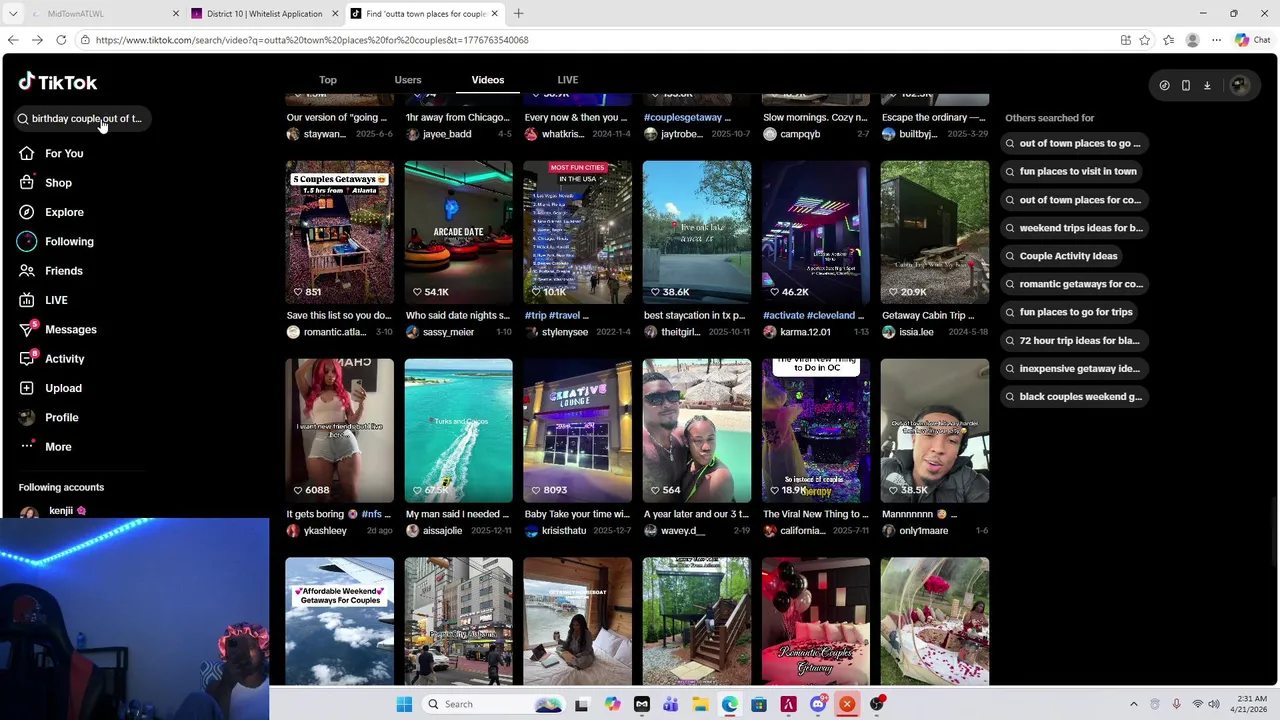Open the browser favorites list icon
The image size is (1280, 720).
coord(1169,40)
